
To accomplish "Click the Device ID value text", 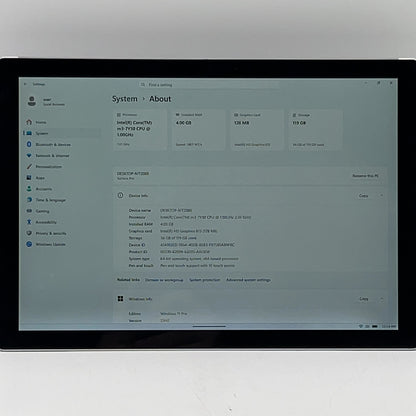I will tap(197, 245).
